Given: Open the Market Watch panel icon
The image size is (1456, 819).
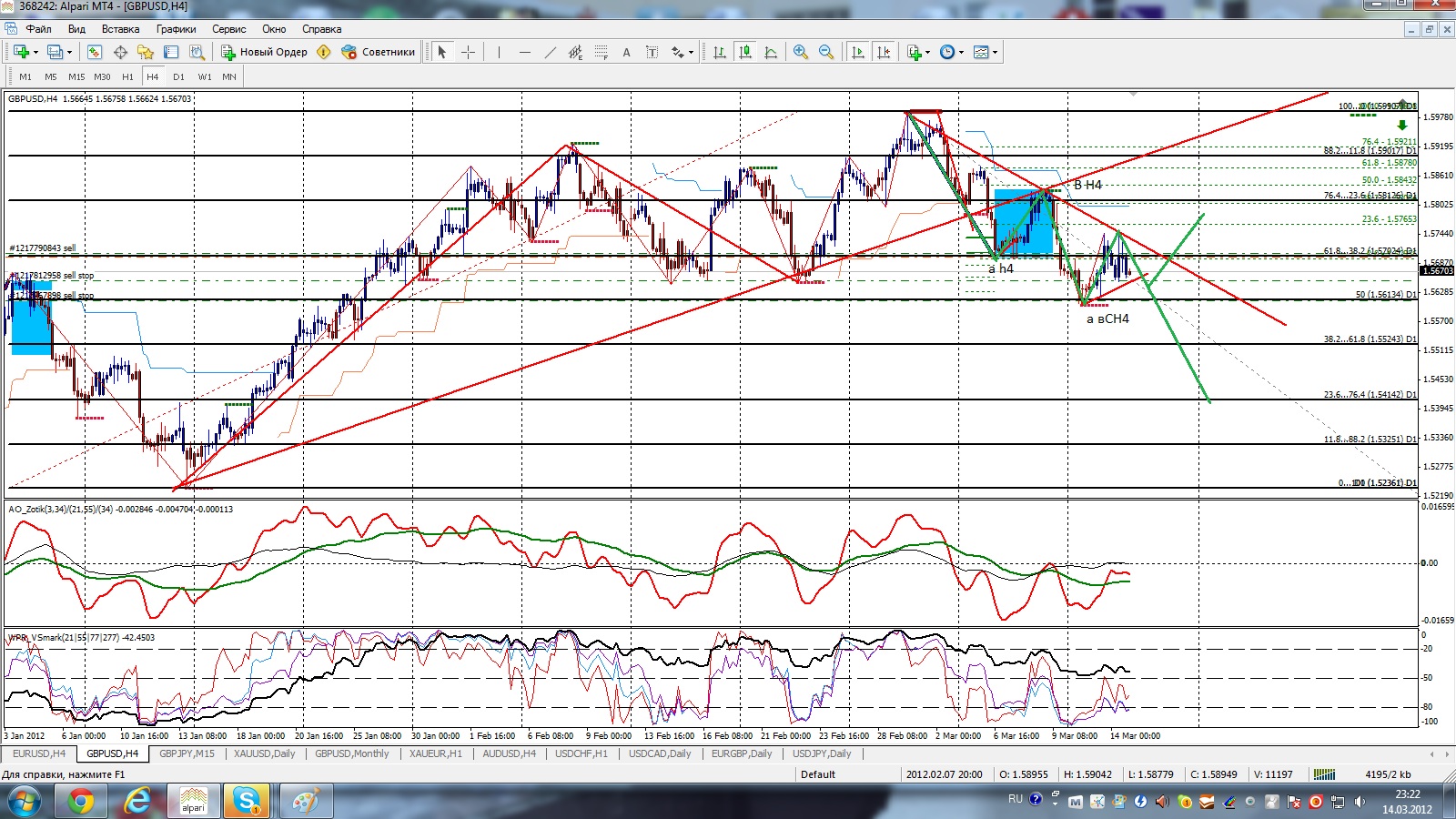Looking at the screenshot, I should 95,52.
